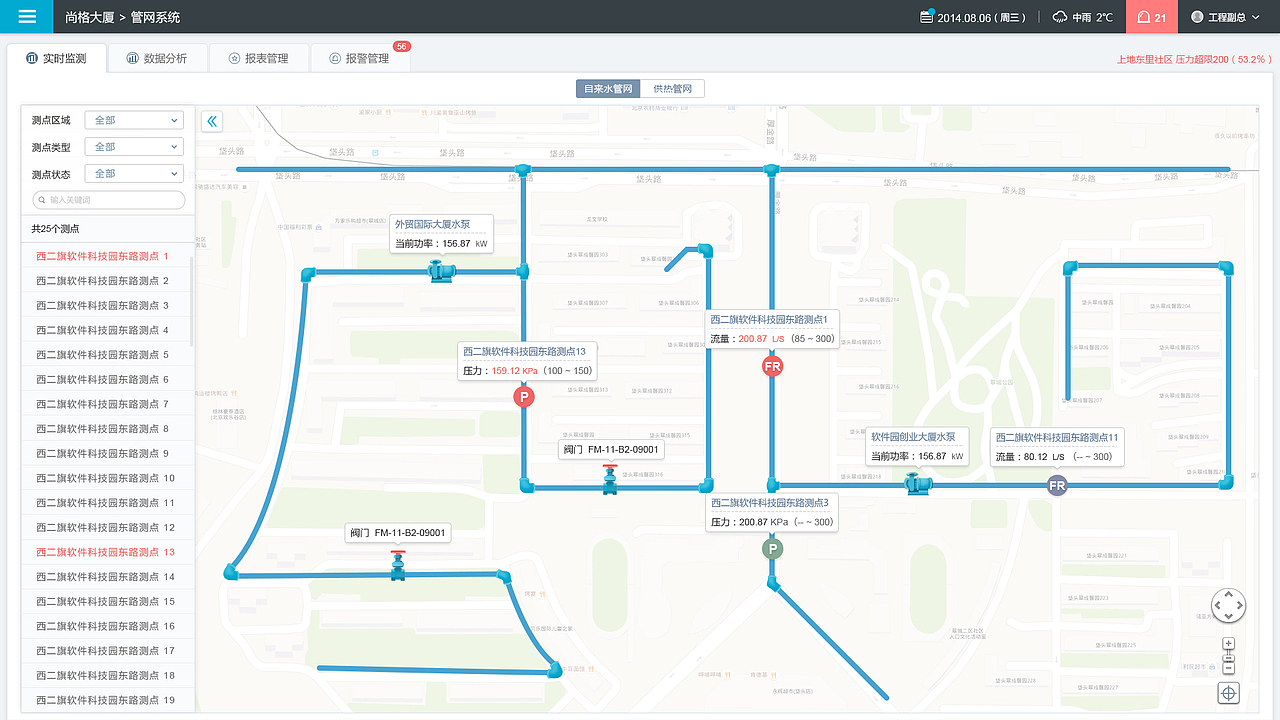
Task: Open the 报警管理 tab
Action: point(360,58)
